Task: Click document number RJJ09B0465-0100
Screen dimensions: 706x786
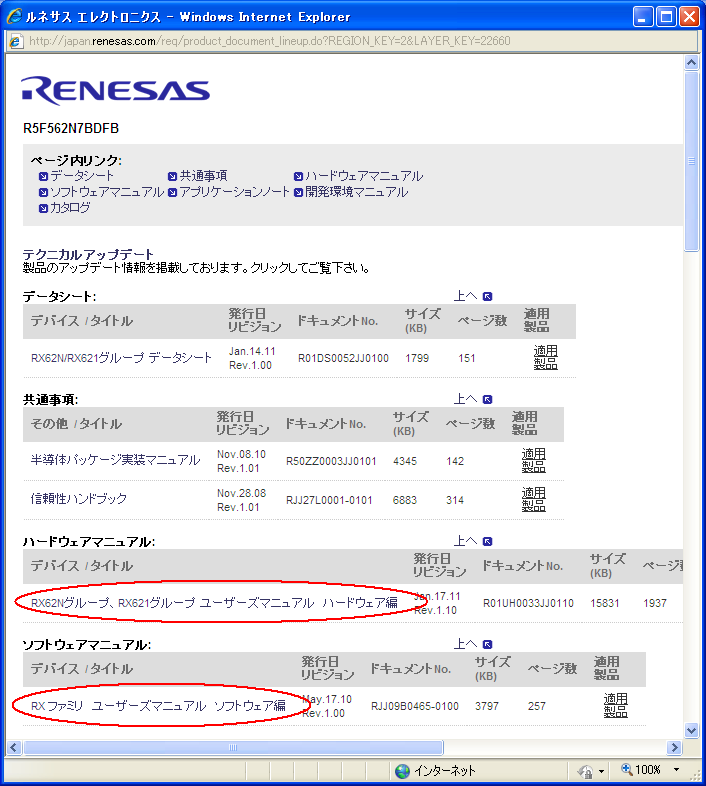Action: (415, 706)
